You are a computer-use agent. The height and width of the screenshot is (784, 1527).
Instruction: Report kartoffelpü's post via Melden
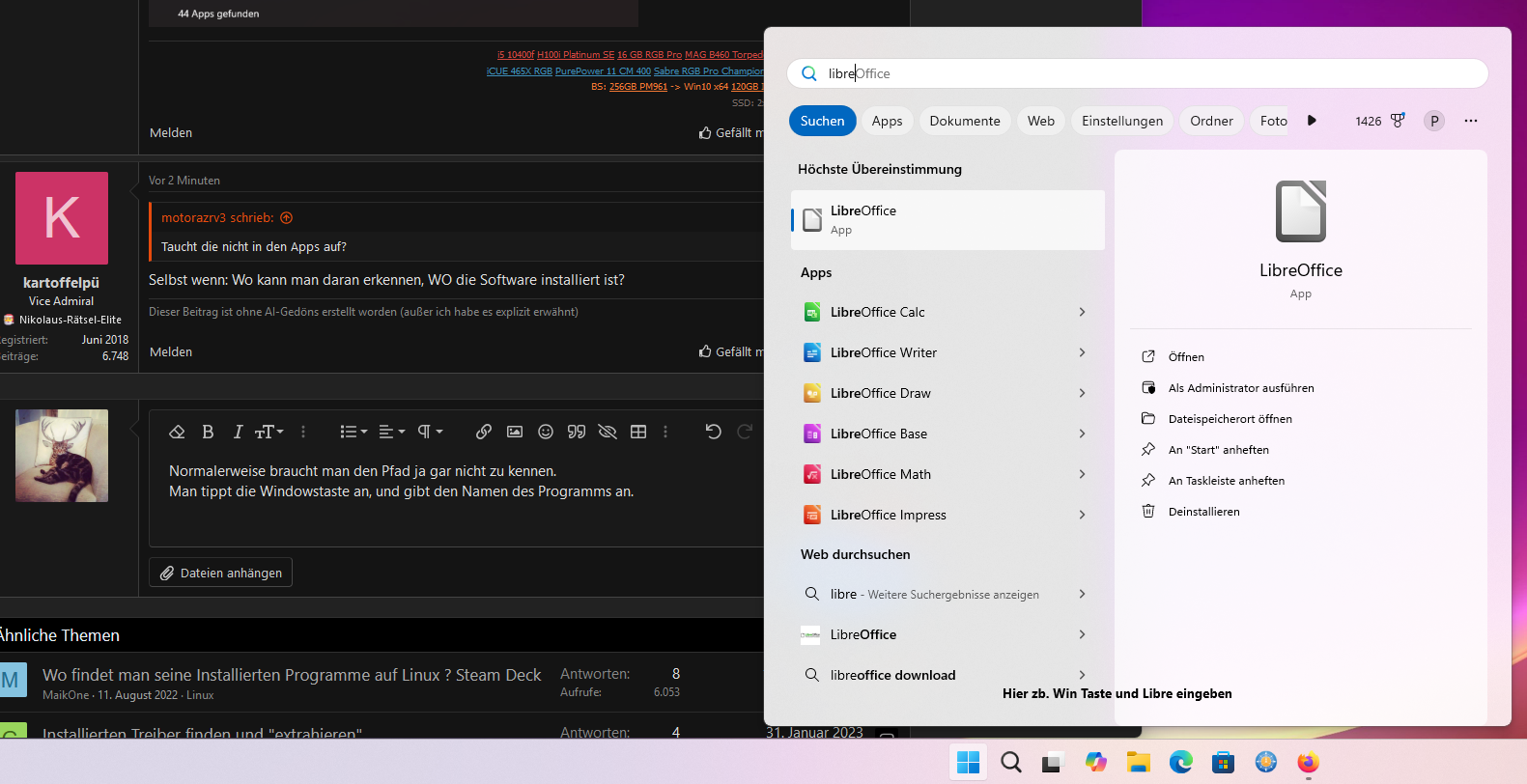coord(171,351)
